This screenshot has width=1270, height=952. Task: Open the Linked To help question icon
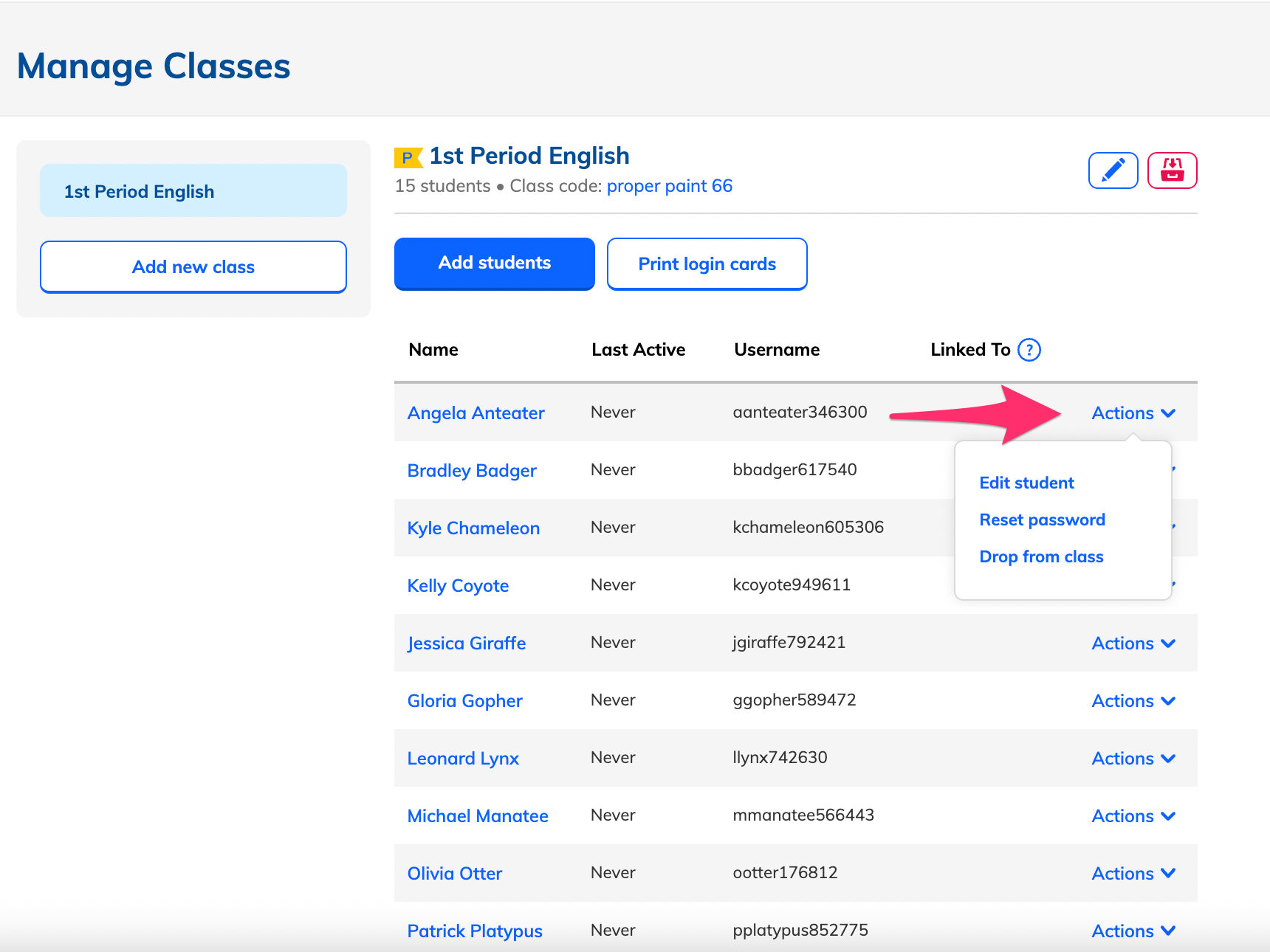[x=1029, y=350]
